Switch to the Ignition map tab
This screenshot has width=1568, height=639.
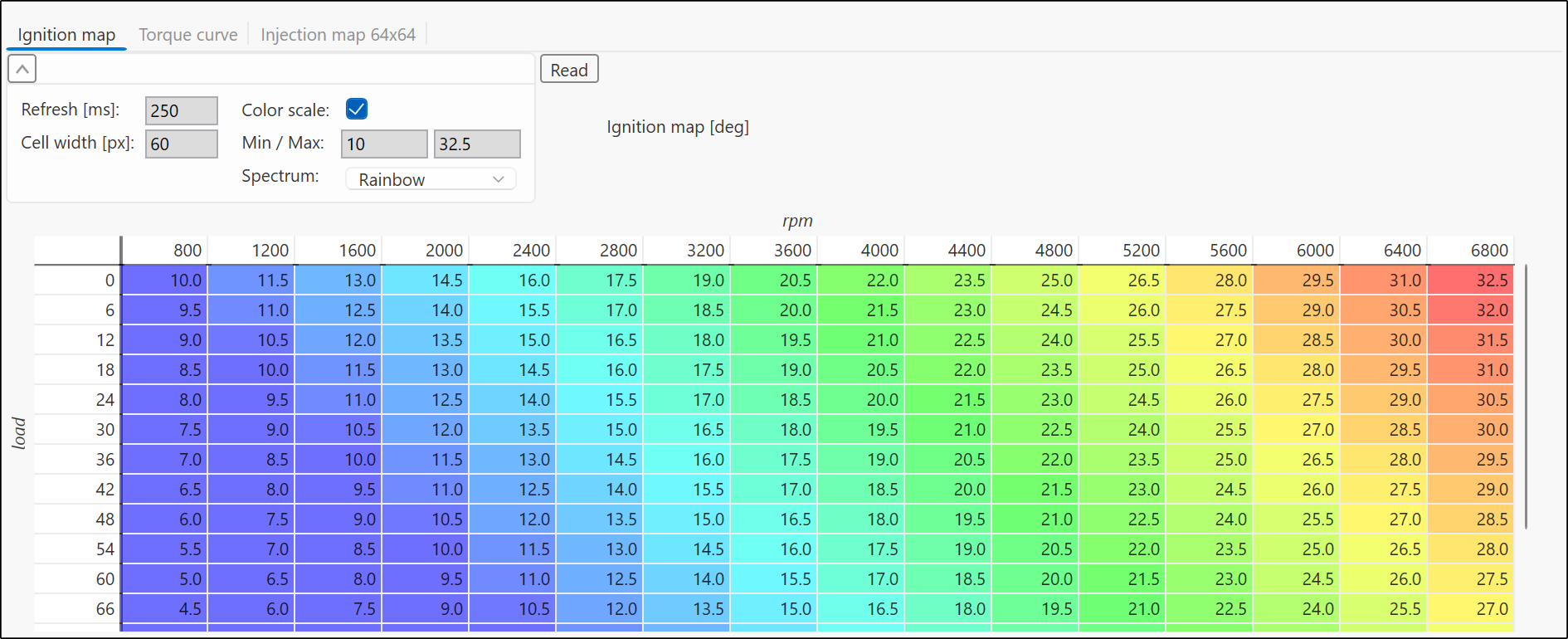[66, 35]
